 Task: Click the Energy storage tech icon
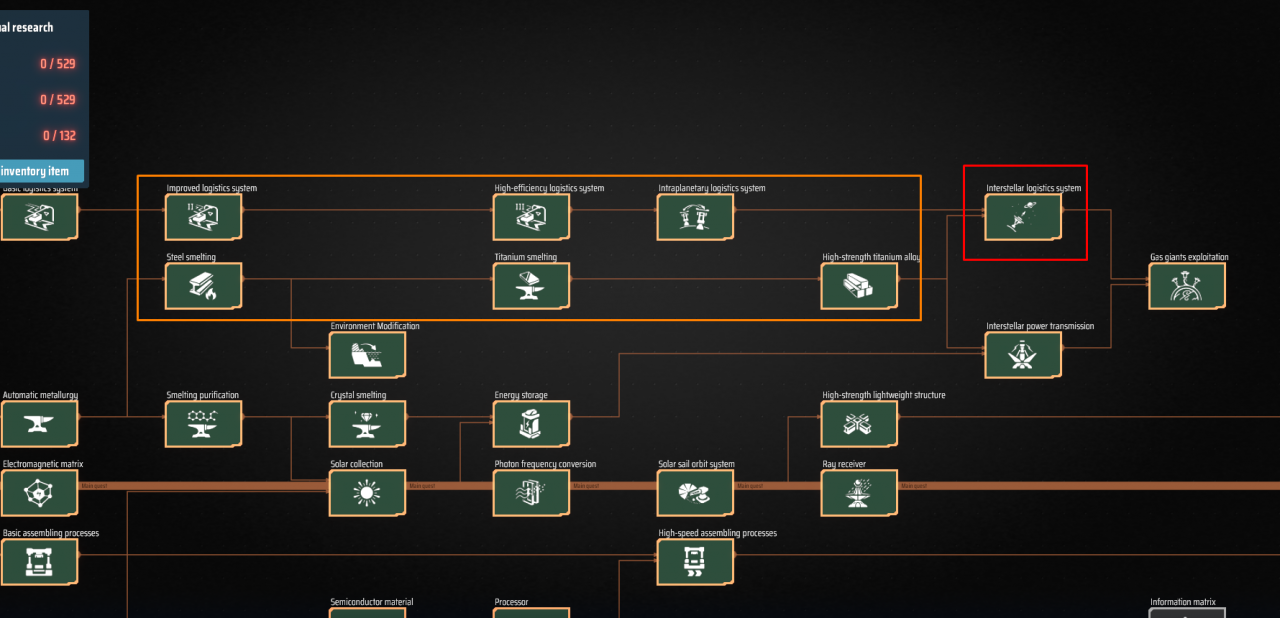click(531, 424)
